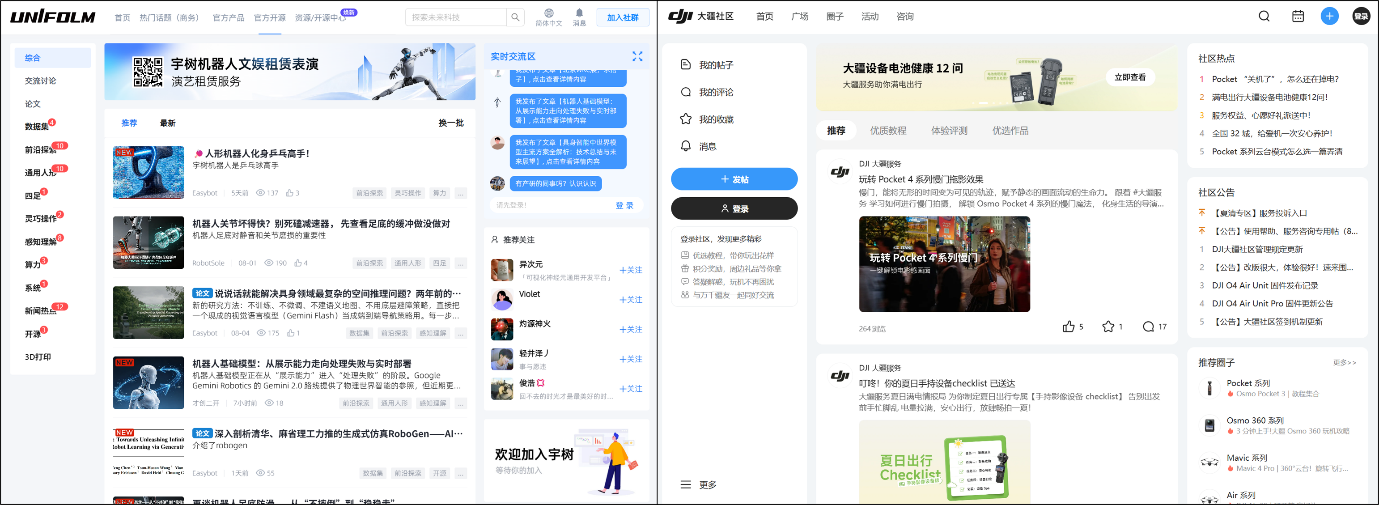
Task: Click the Unifolm logo
Action: click(x=53, y=16)
